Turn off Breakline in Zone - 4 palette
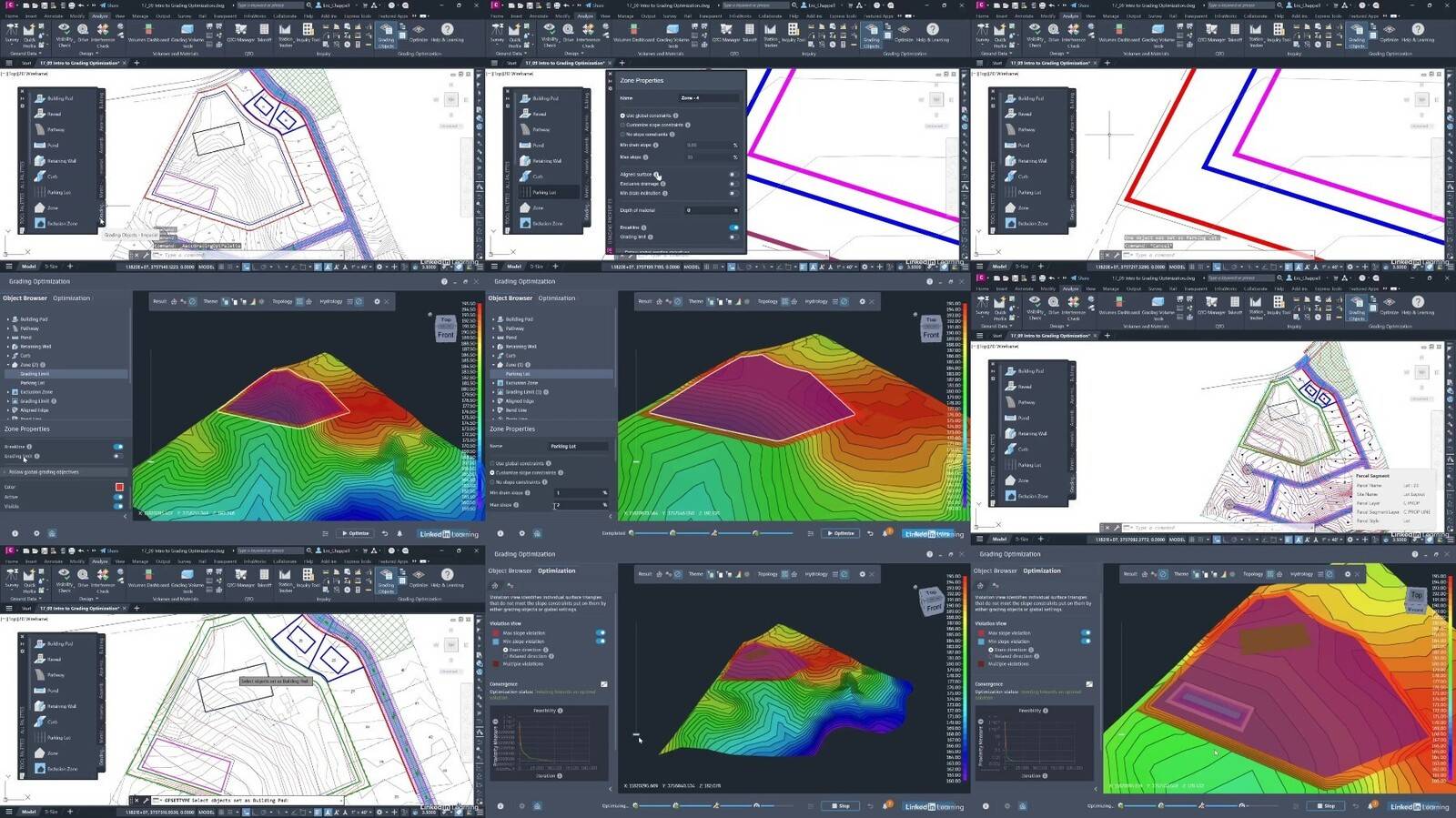 tap(733, 227)
